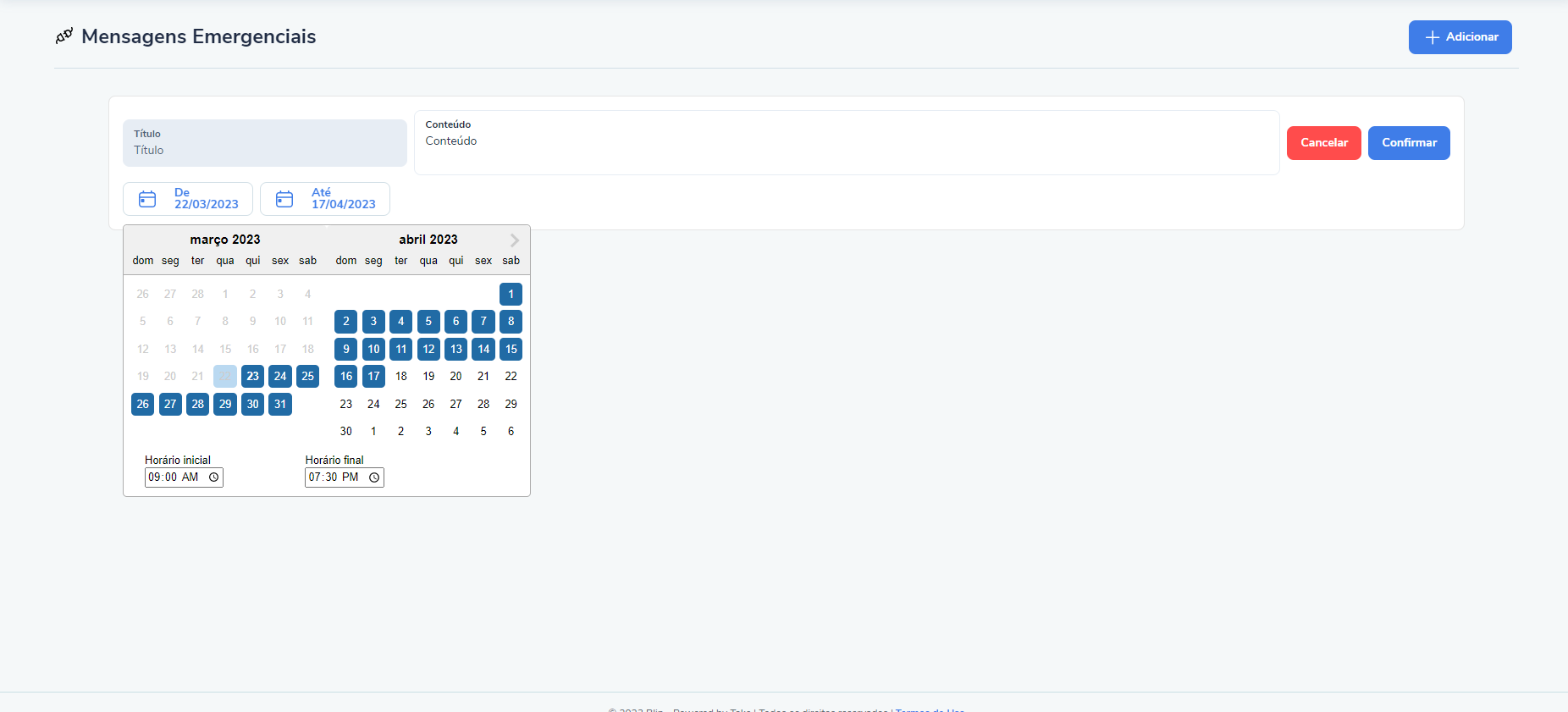
Task: Select April 1 in the calendar
Action: point(511,294)
